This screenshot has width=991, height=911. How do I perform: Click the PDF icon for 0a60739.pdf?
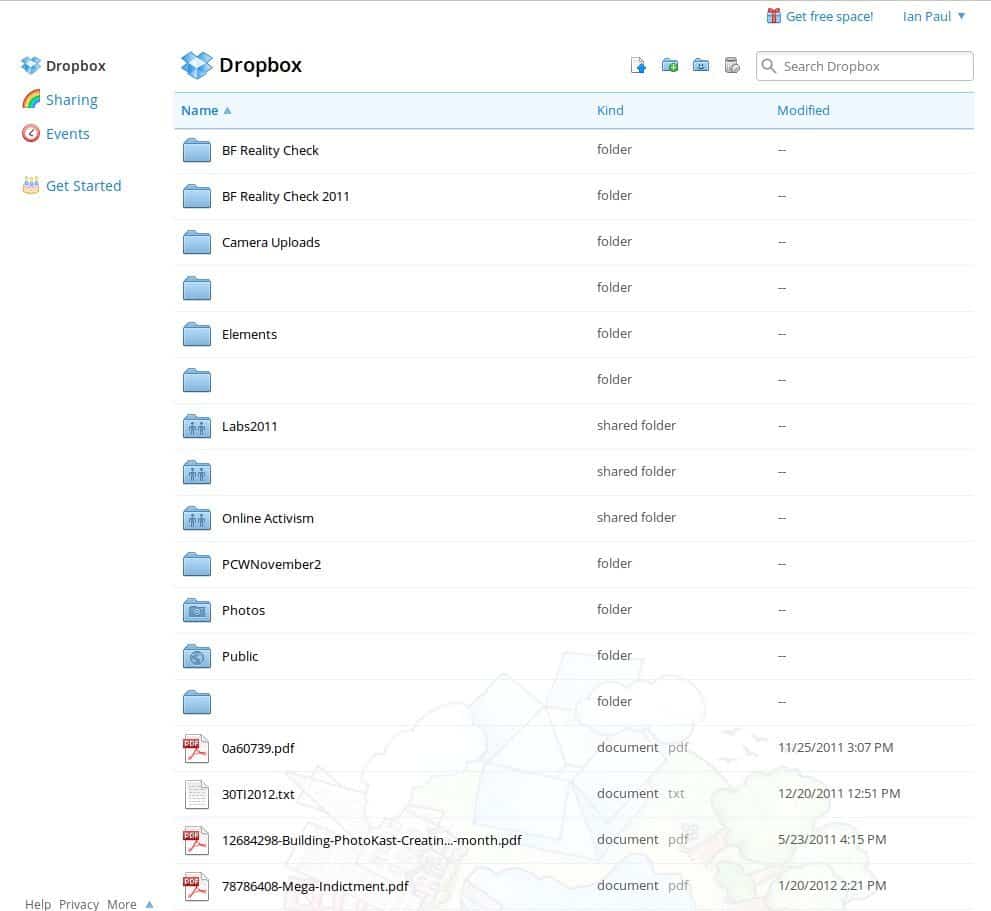[x=196, y=749]
